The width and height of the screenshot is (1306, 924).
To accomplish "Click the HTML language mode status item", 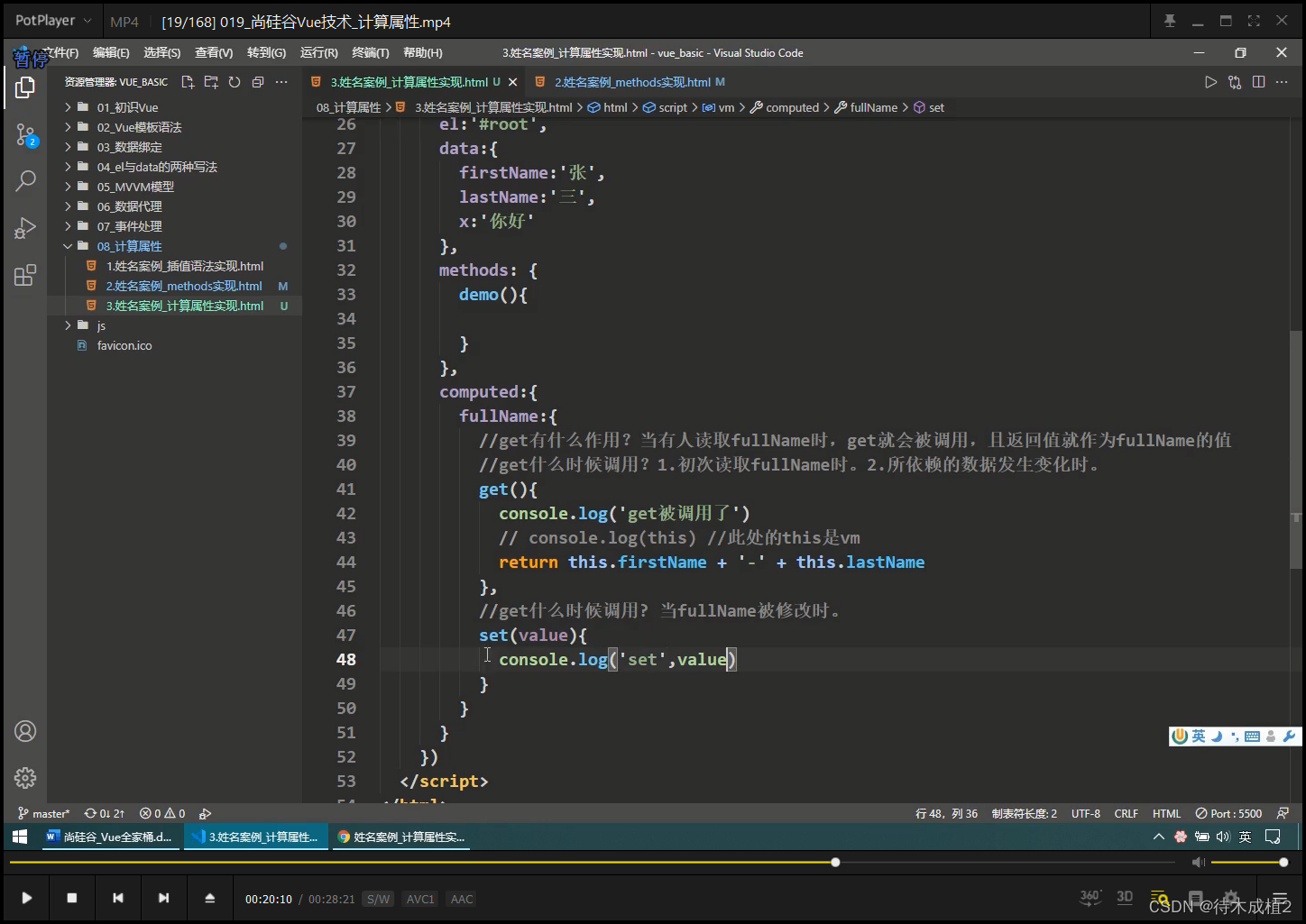I will 1166,813.
